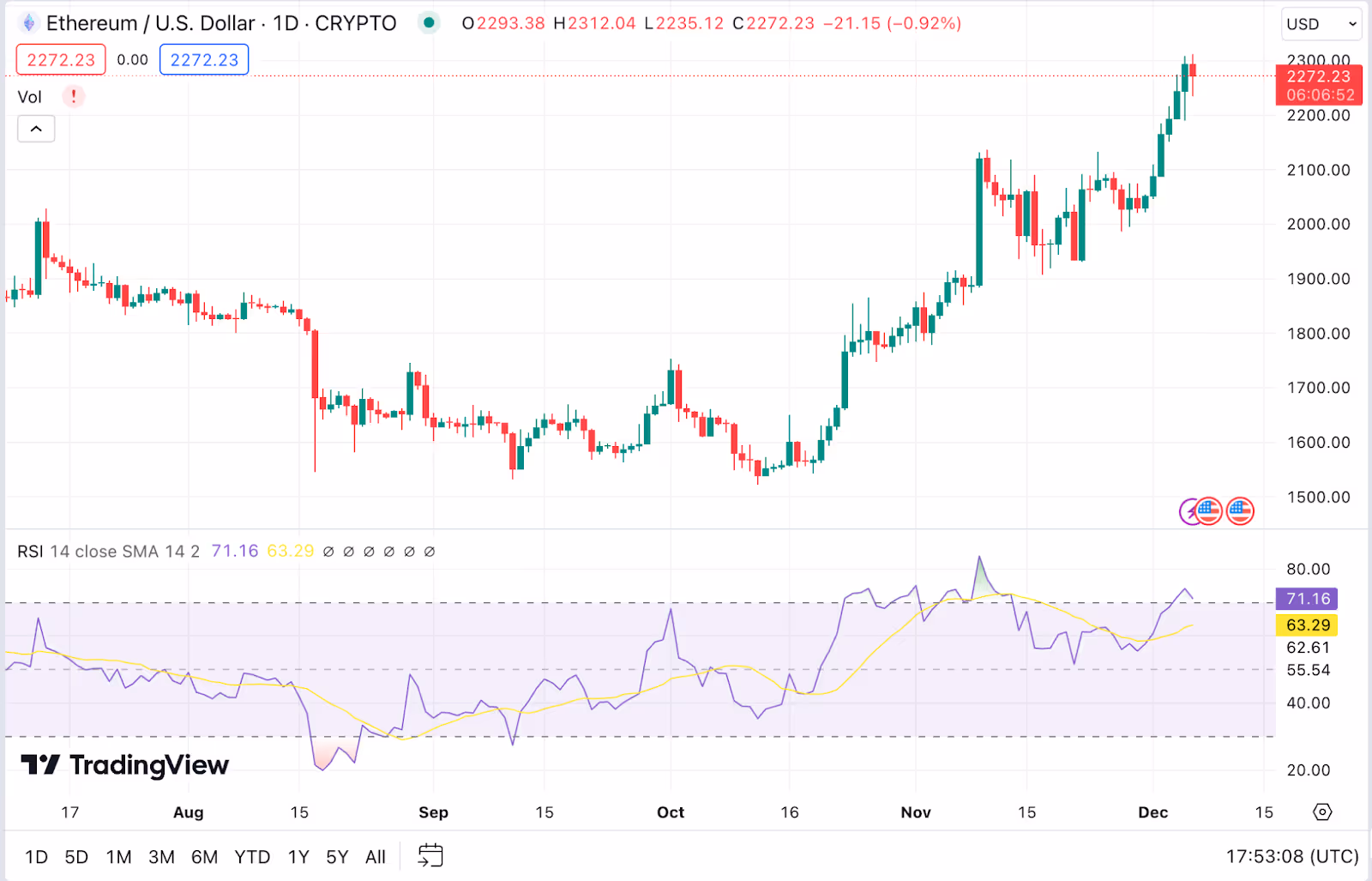Open the time axis settings gear
This screenshot has width=1372, height=881.
[x=1322, y=812]
